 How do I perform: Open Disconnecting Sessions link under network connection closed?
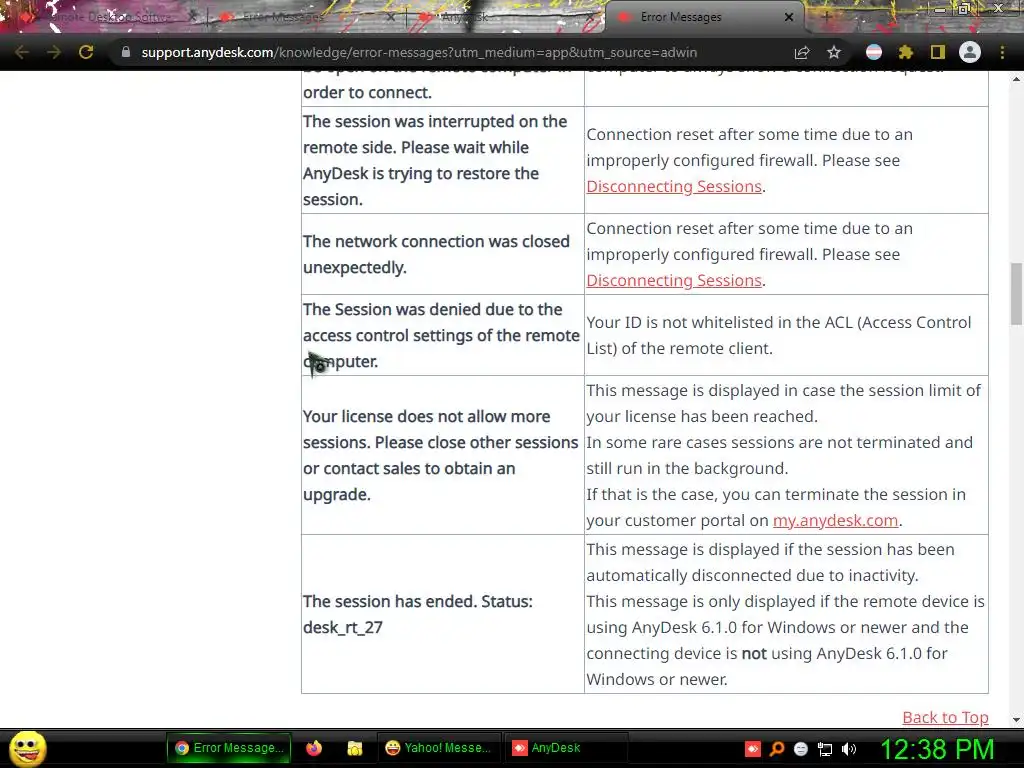coord(674,280)
